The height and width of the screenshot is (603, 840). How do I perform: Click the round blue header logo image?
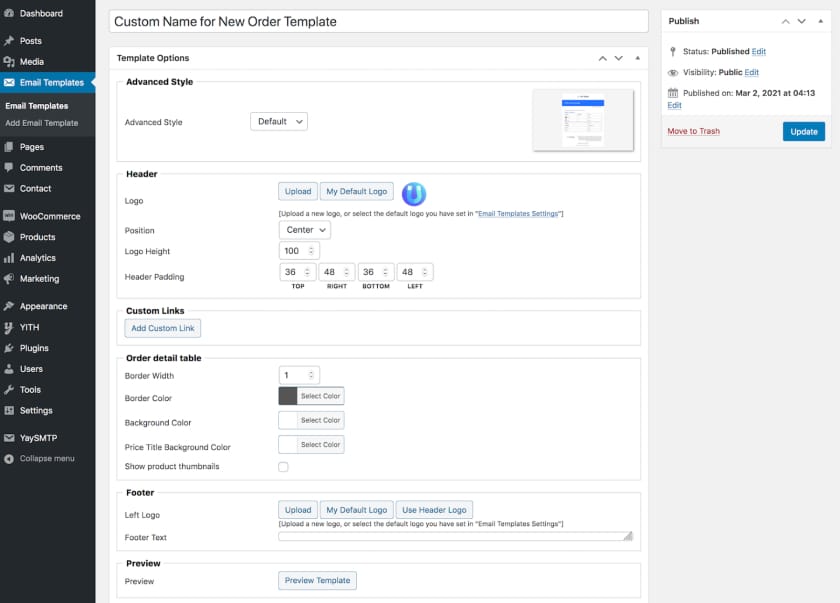[414, 194]
